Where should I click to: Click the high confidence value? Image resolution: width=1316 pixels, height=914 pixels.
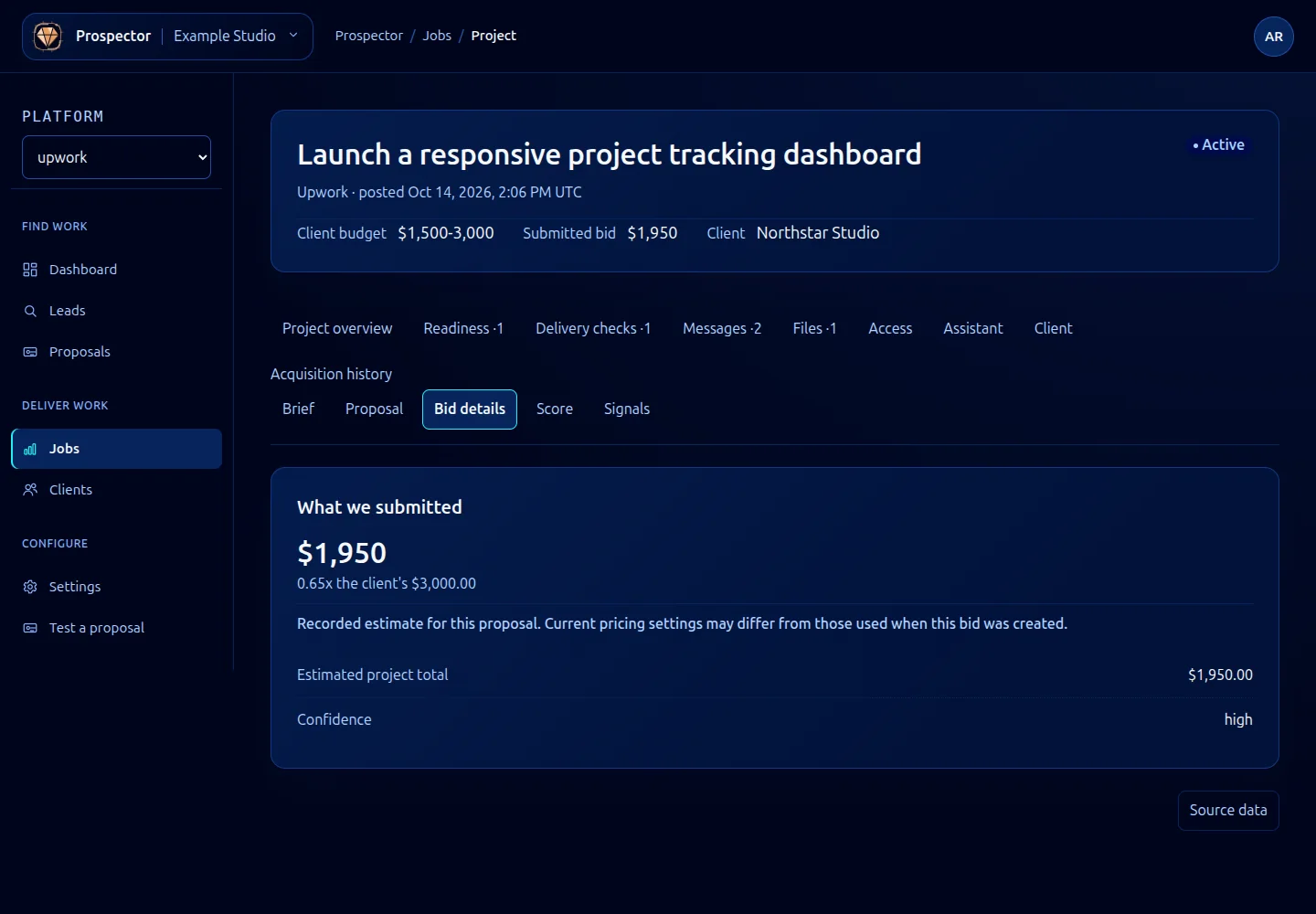click(1238, 719)
